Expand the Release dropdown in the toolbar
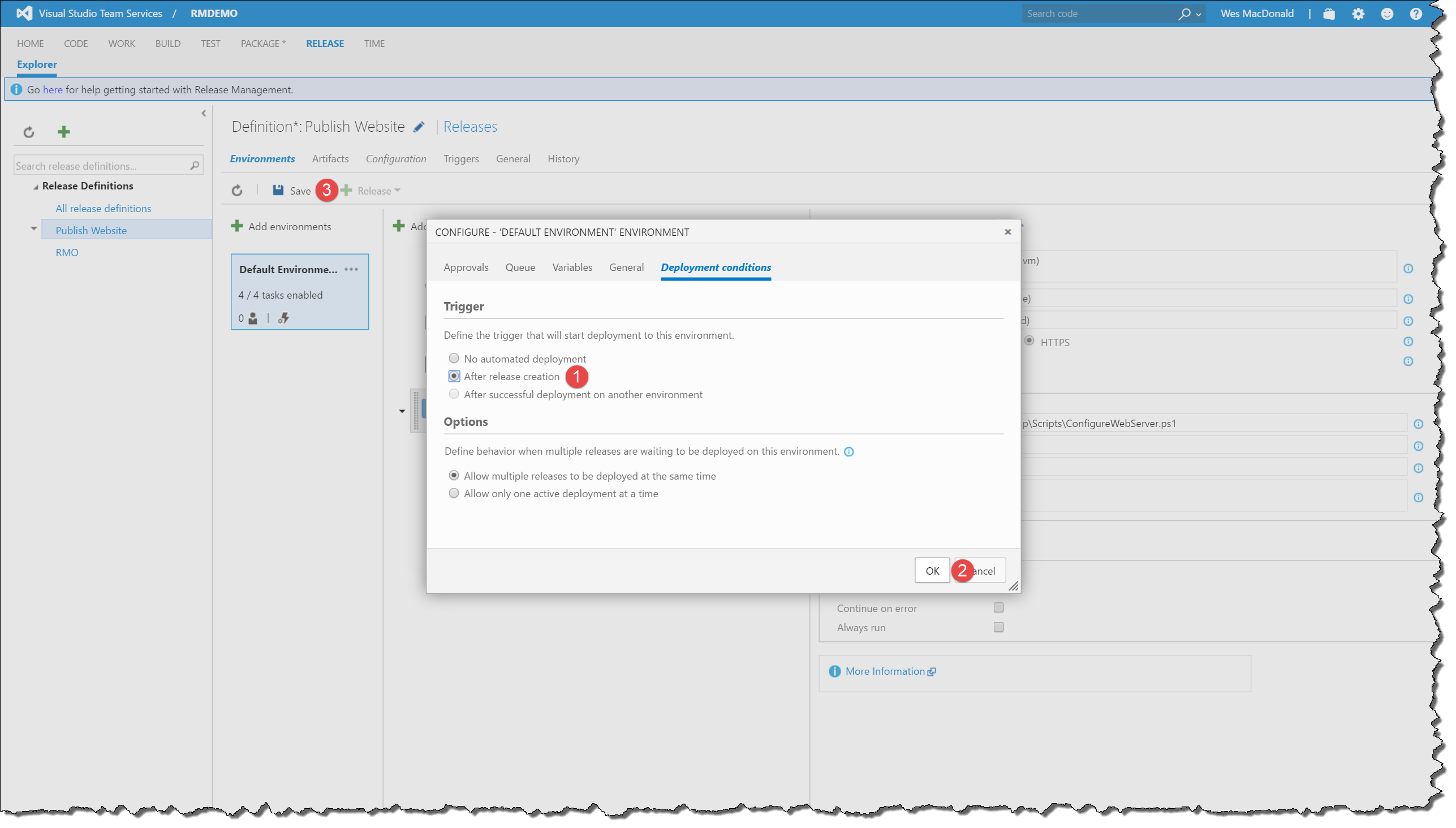Image resolution: width=1456 pixels, height=828 pixels. point(397,191)
